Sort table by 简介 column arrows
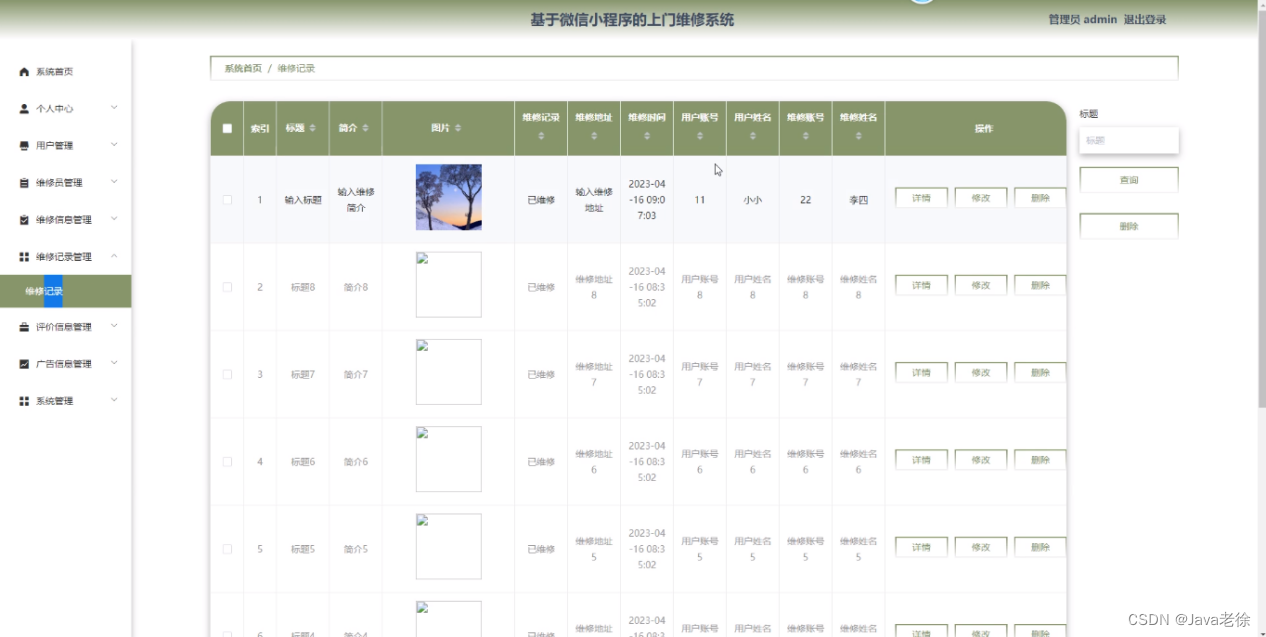1266x637 pixels. [x=365, y=128]
